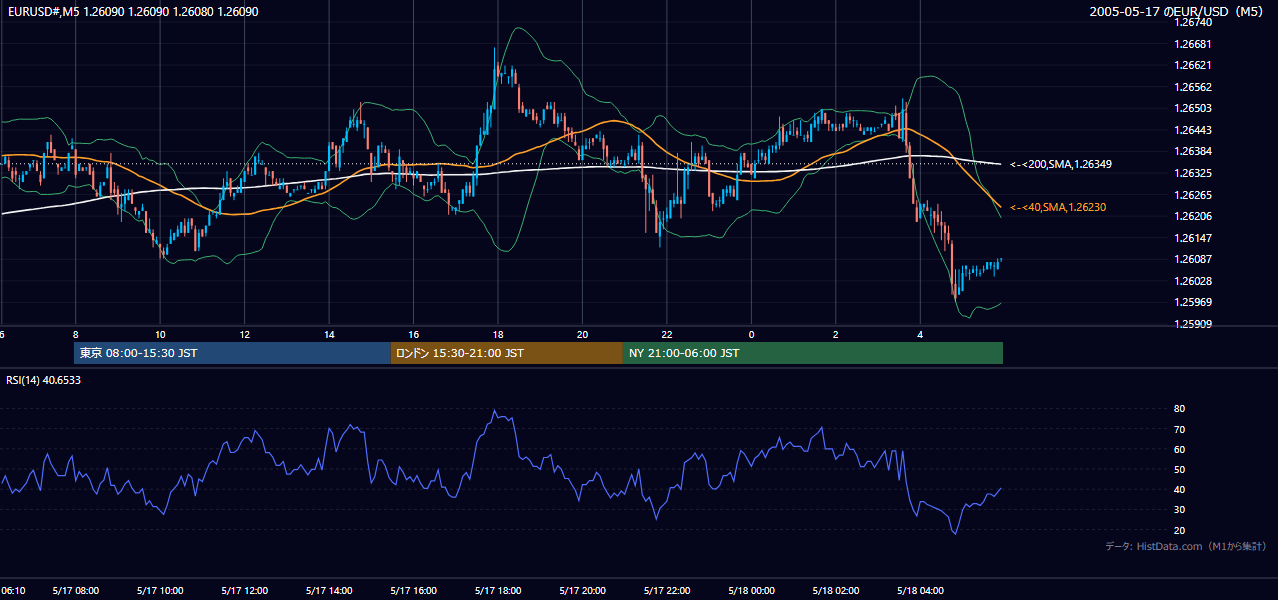Click price axis value 1.26503

(1194, 108)
